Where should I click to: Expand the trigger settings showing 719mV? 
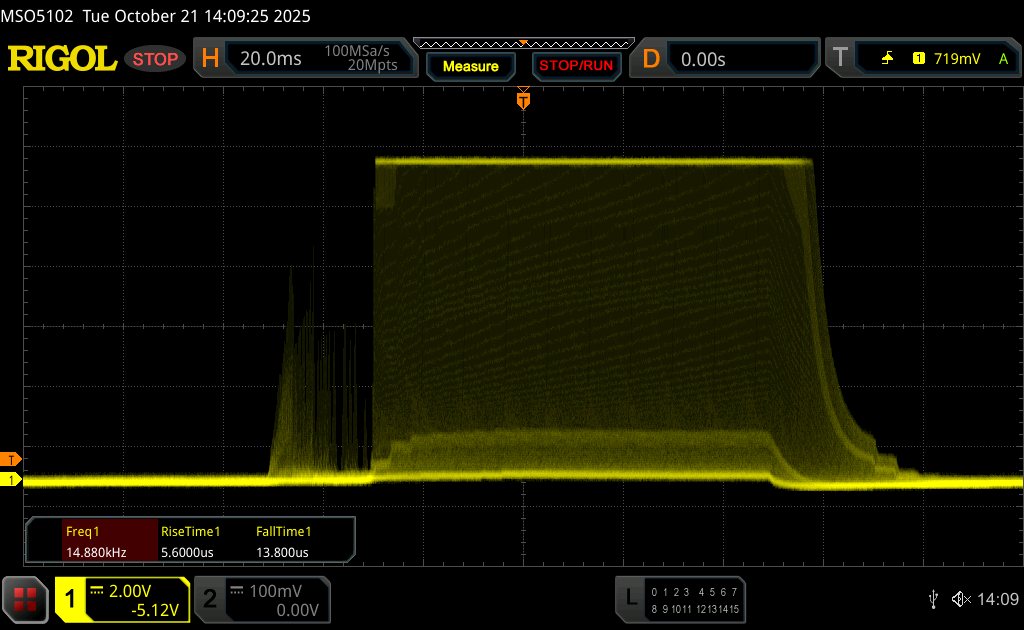tap(957, 59)
